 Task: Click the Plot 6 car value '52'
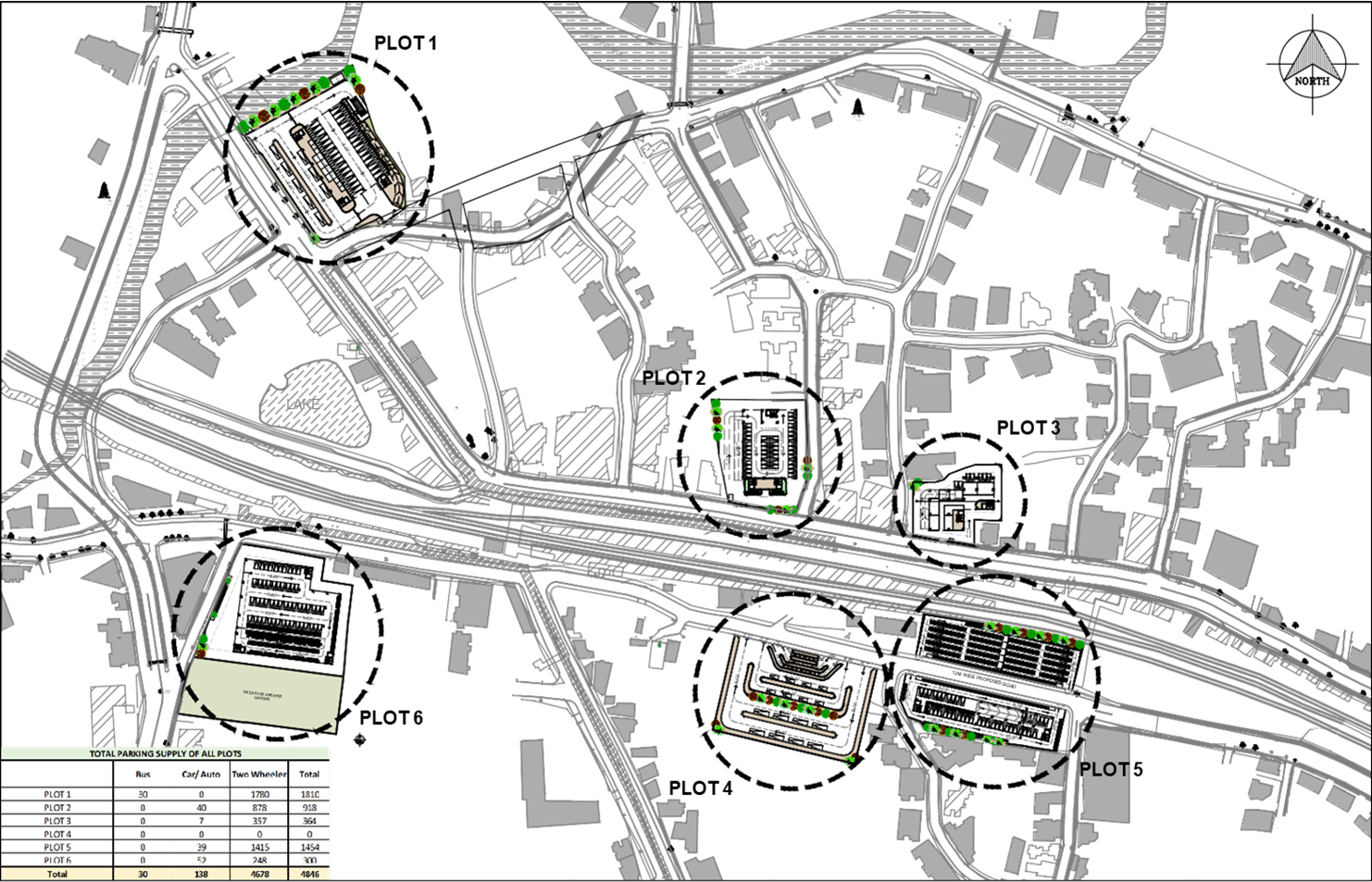tap(201, 860)
